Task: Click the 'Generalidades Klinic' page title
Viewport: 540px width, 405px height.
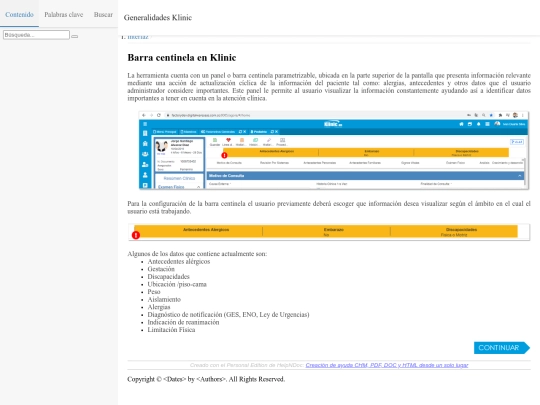Action: point(158,18)
